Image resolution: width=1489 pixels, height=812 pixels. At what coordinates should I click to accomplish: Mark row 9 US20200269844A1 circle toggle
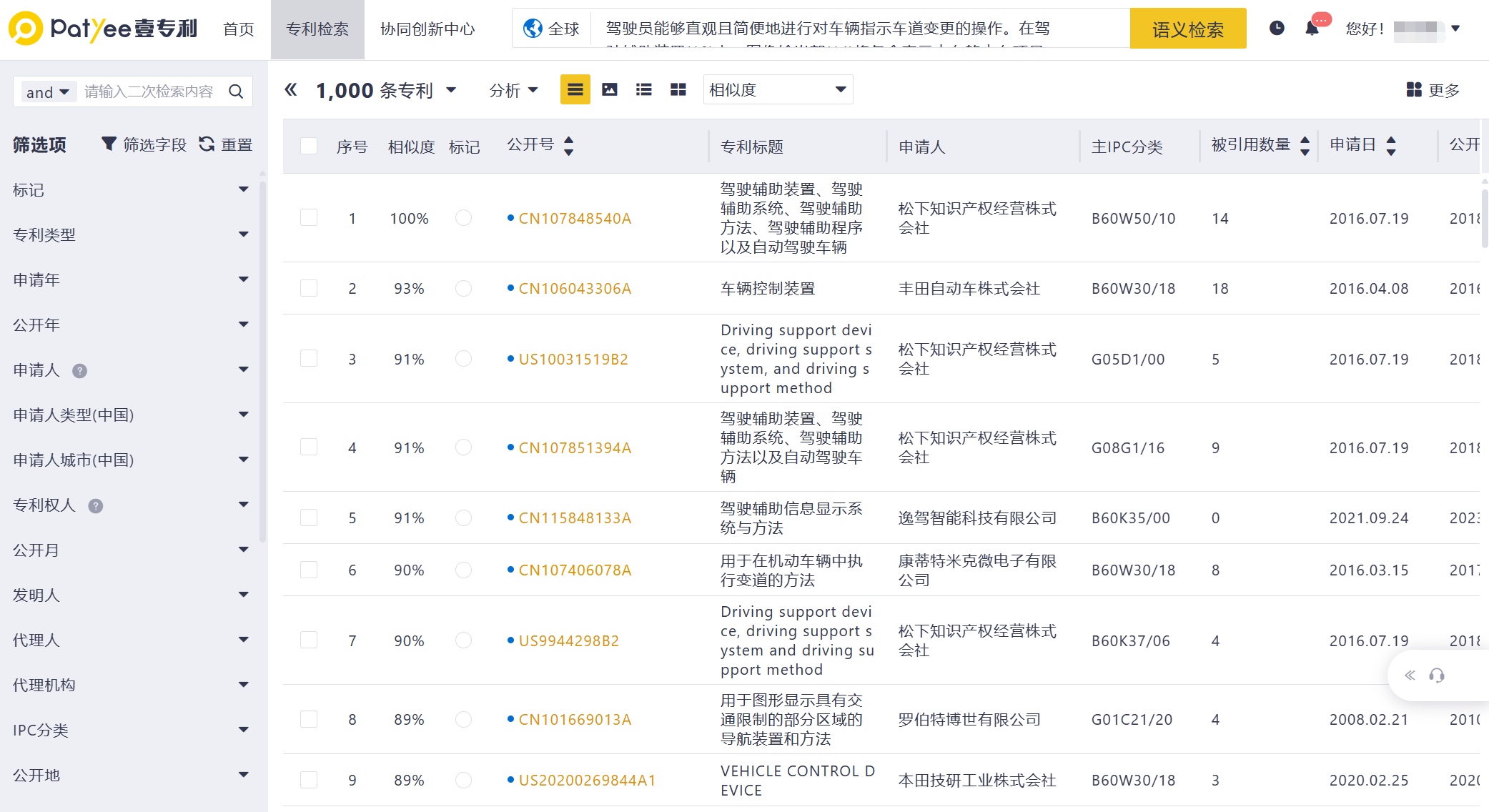[x=464, y=780]
